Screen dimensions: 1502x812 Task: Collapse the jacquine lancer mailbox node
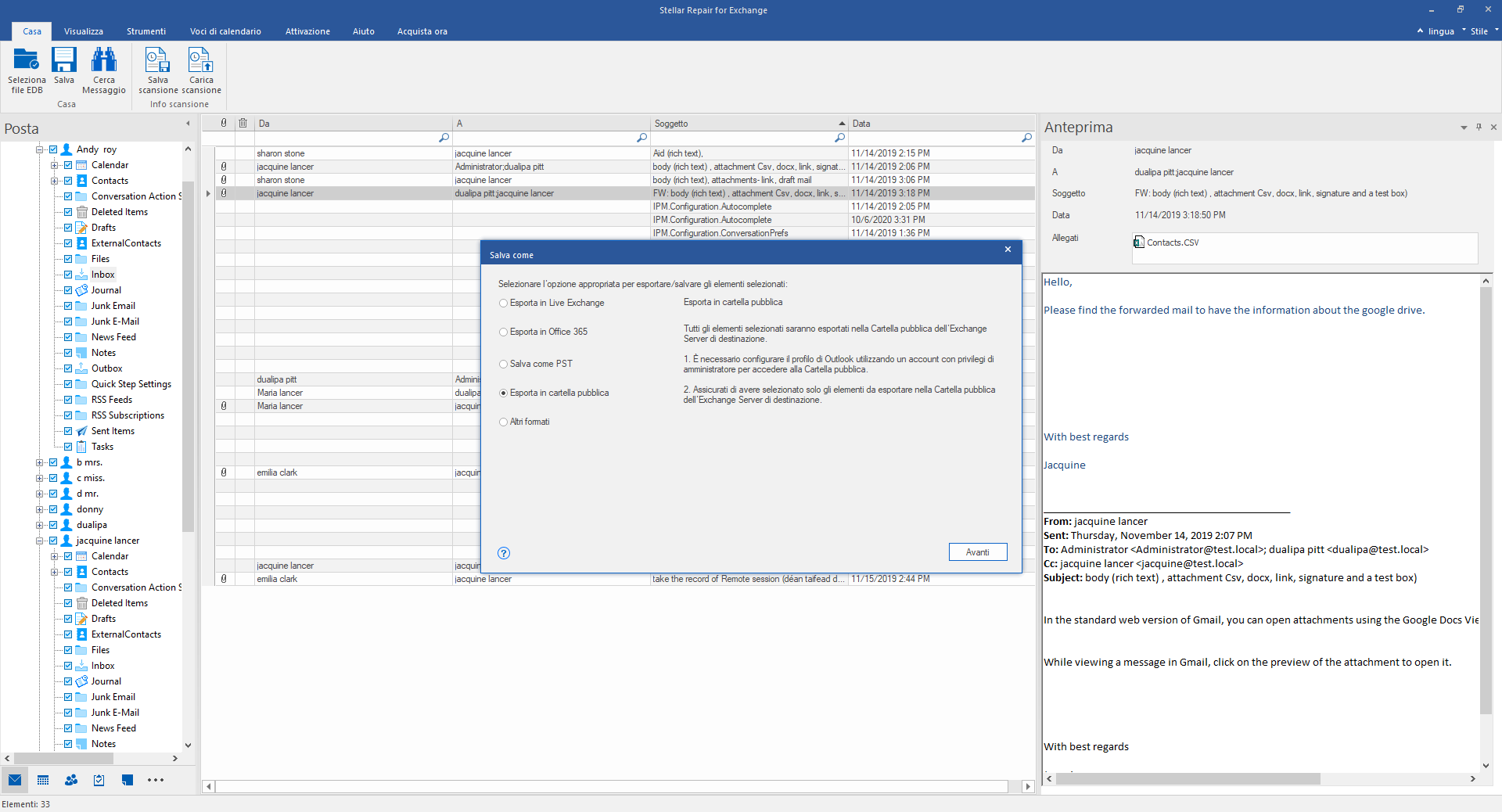point(39,541)
